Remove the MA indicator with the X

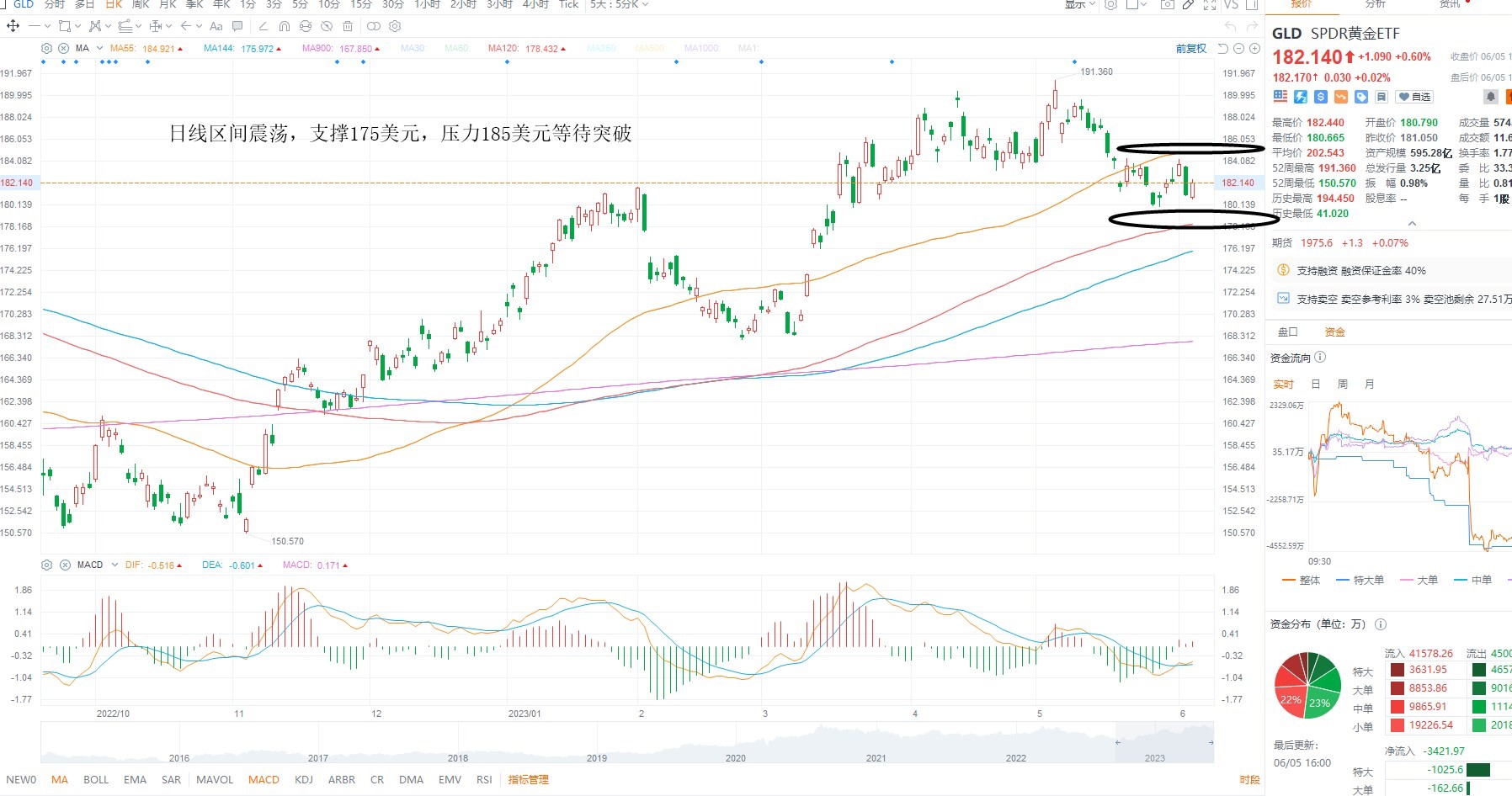[x=63, y=48]
